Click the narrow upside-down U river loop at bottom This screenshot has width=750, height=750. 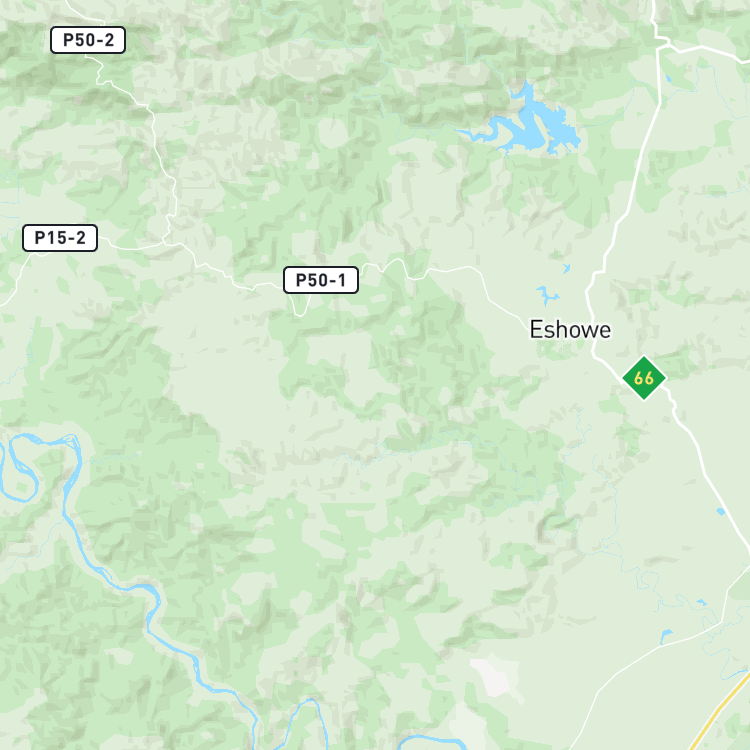click(306, 723)
